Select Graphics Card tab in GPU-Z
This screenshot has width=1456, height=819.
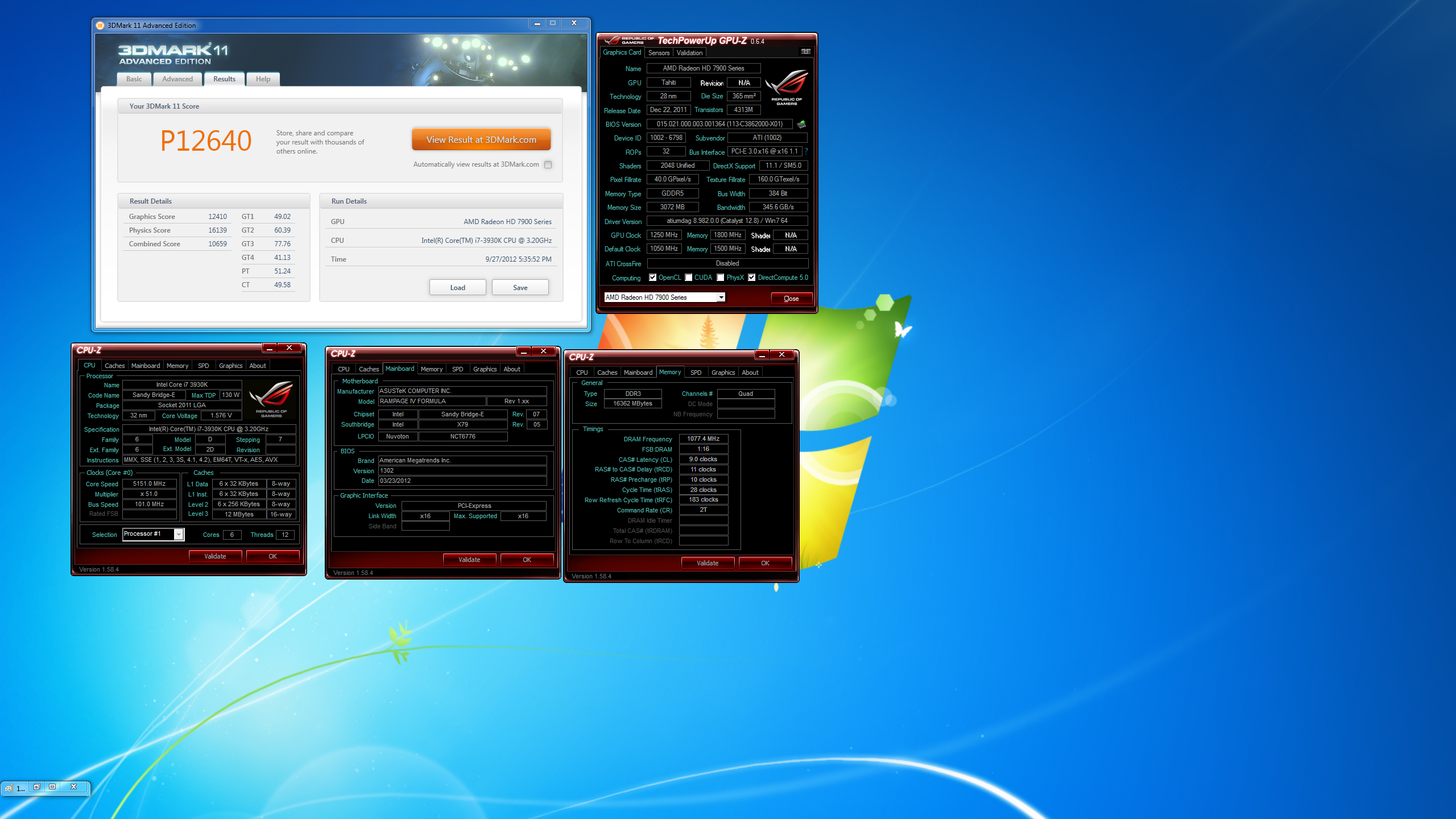pyautogui.click(x=622, y=52)
